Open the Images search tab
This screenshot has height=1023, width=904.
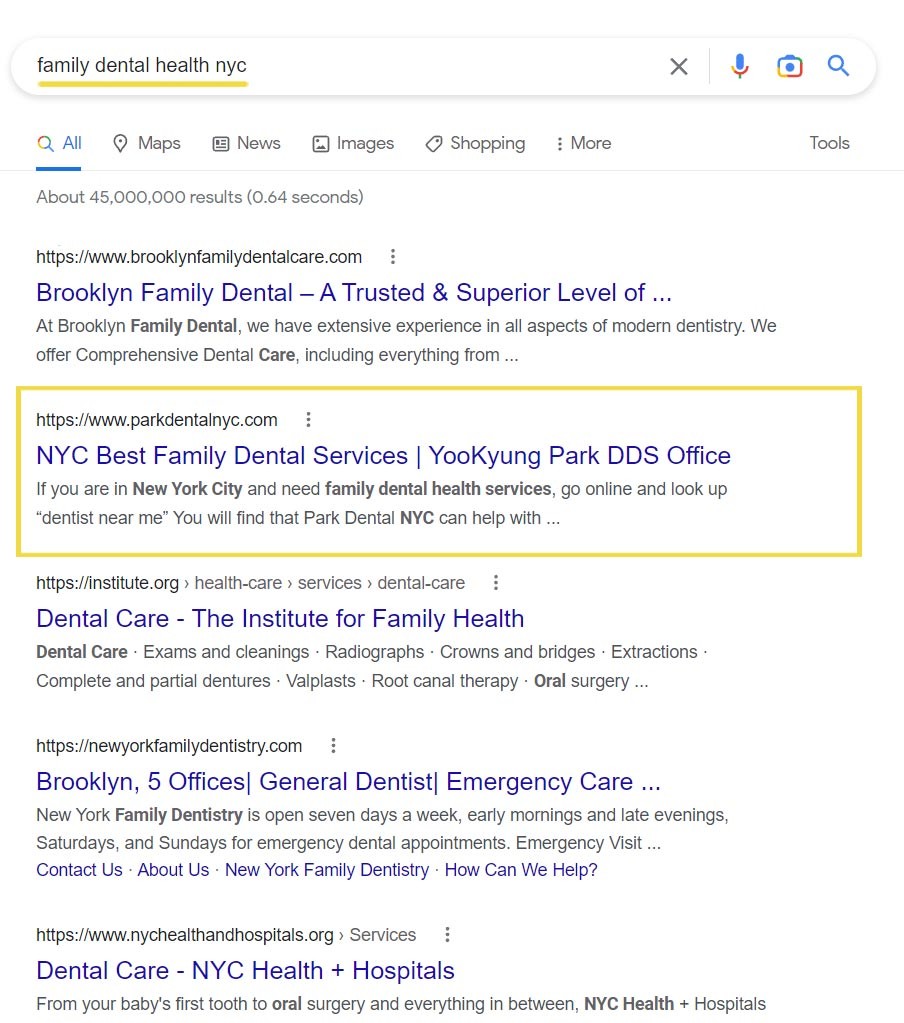[x=353, y=143]
